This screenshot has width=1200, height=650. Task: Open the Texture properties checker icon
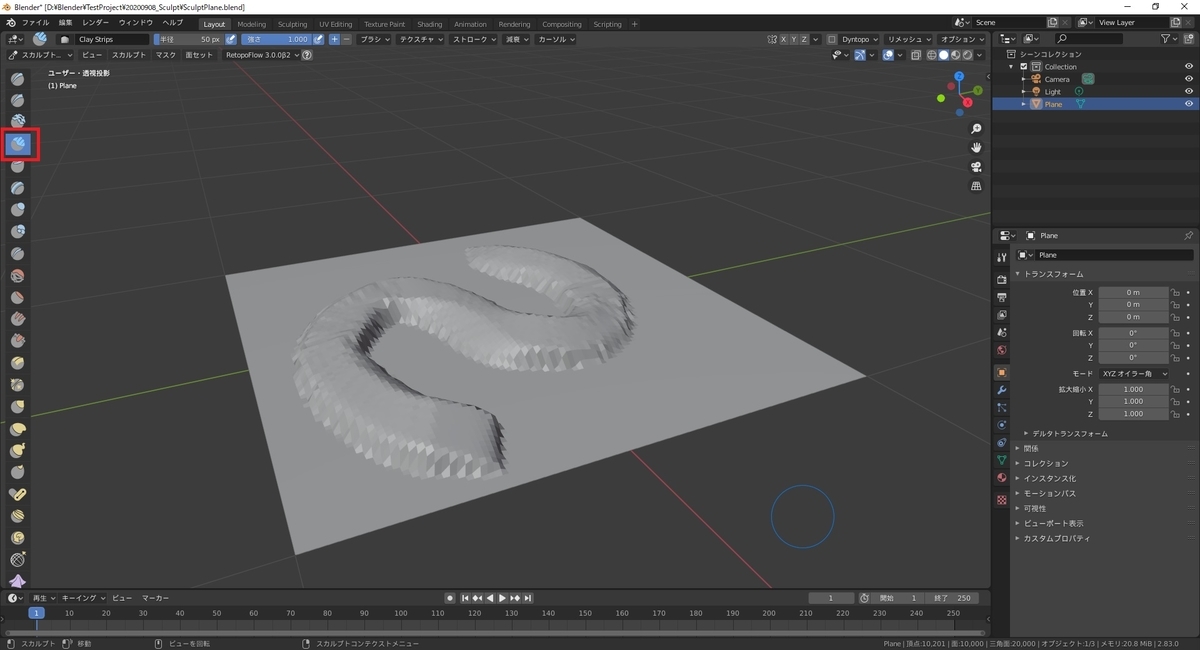tap(1002, 499)
